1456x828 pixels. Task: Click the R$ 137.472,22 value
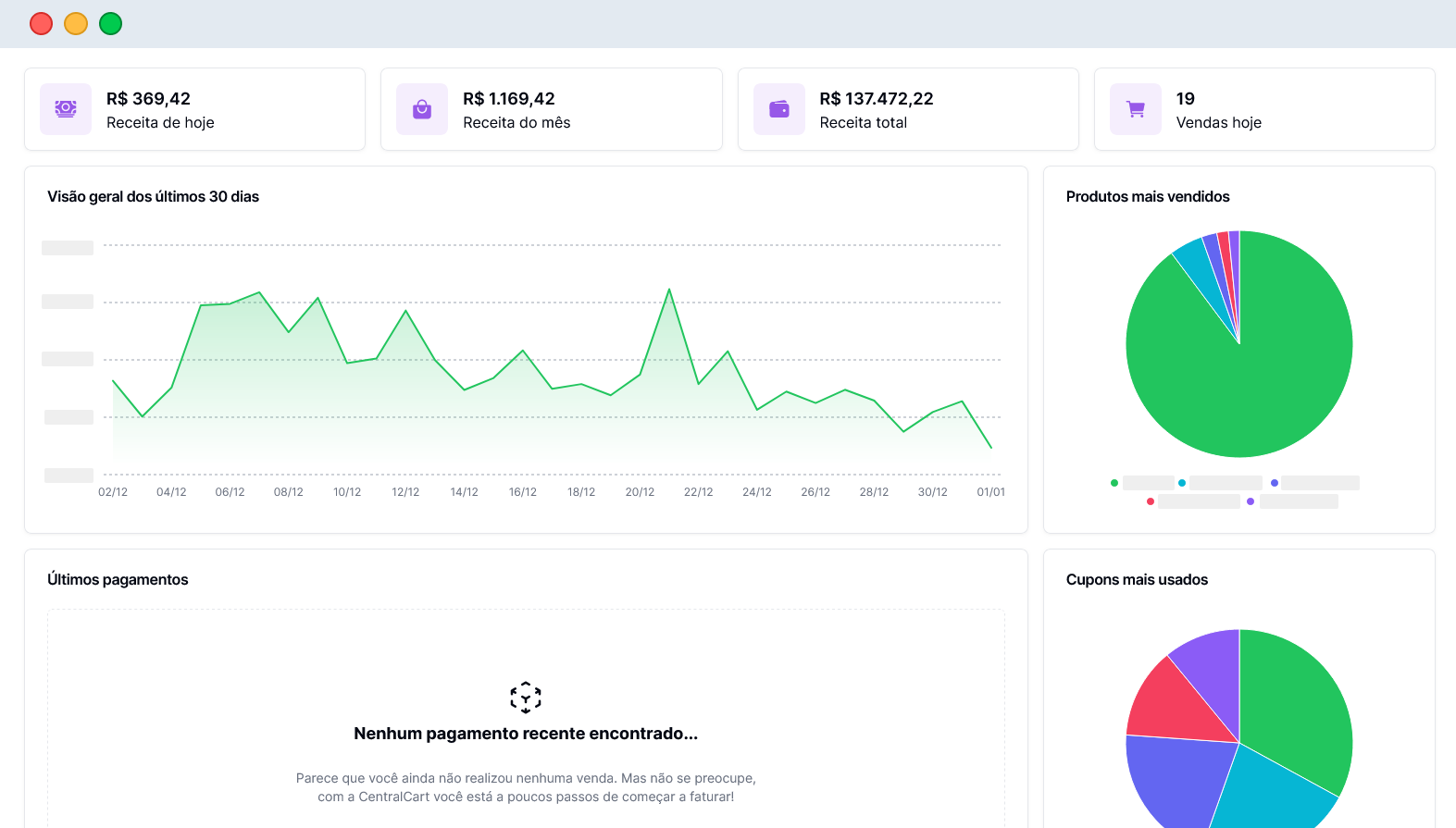877,99
